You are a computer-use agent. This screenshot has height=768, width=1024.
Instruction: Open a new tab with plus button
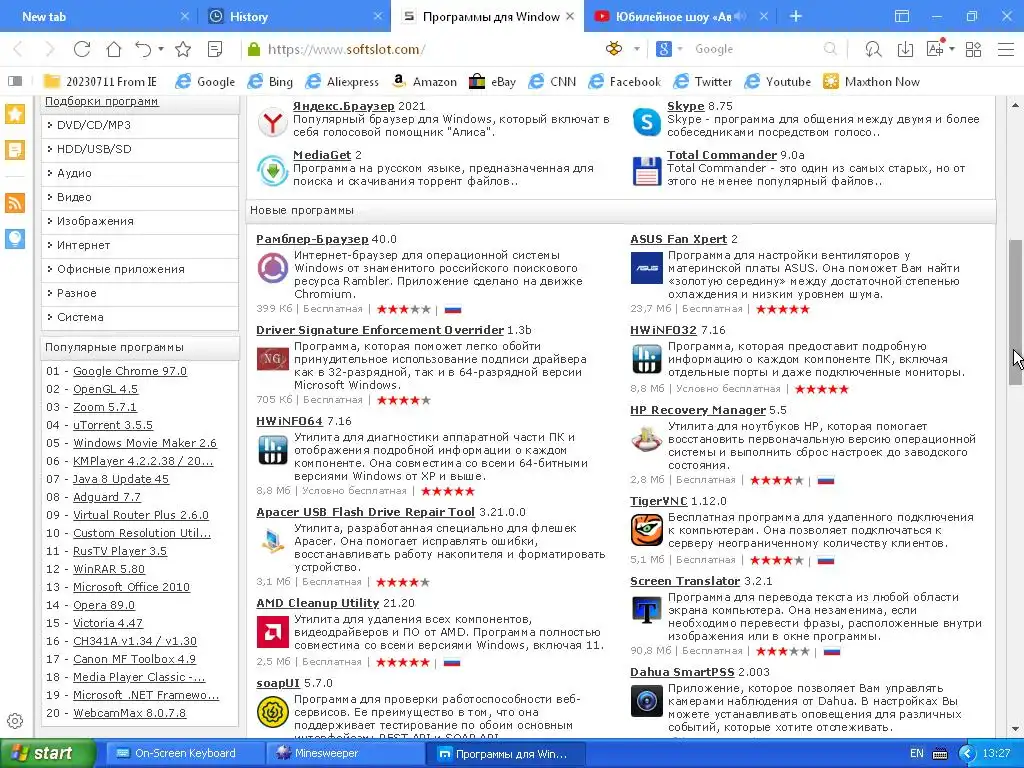(x=795, y=16)
